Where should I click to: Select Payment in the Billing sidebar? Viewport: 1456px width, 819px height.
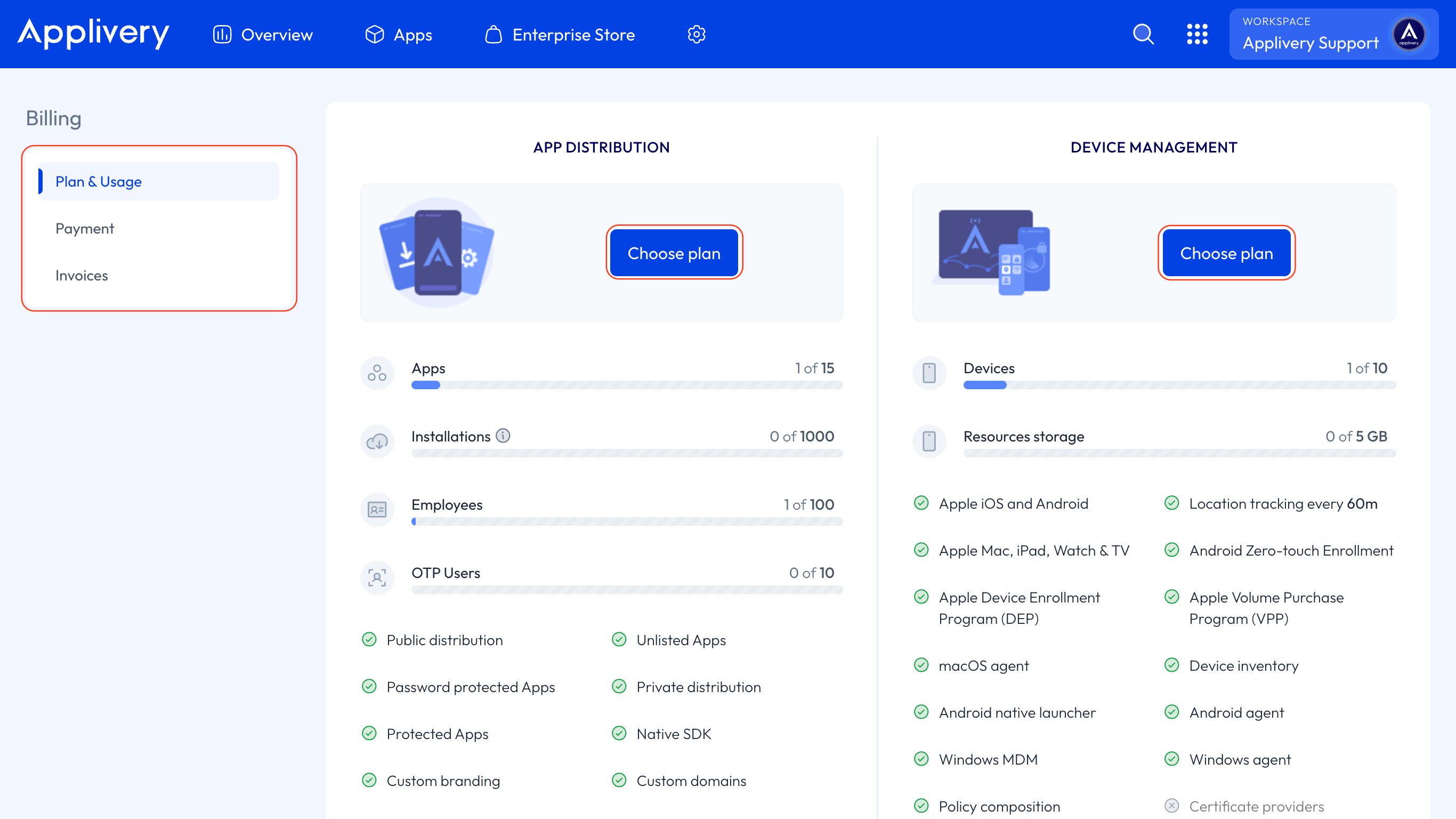point(85,228)
